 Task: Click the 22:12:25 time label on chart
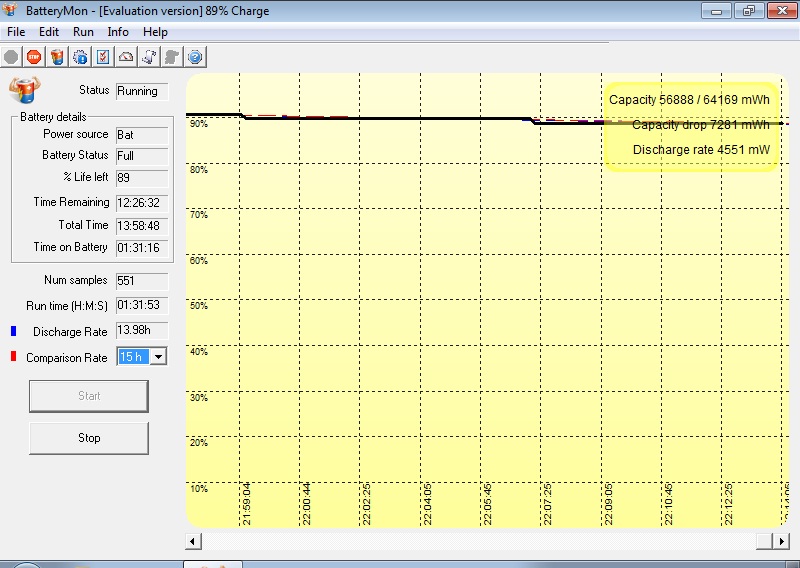coord(729,504)
